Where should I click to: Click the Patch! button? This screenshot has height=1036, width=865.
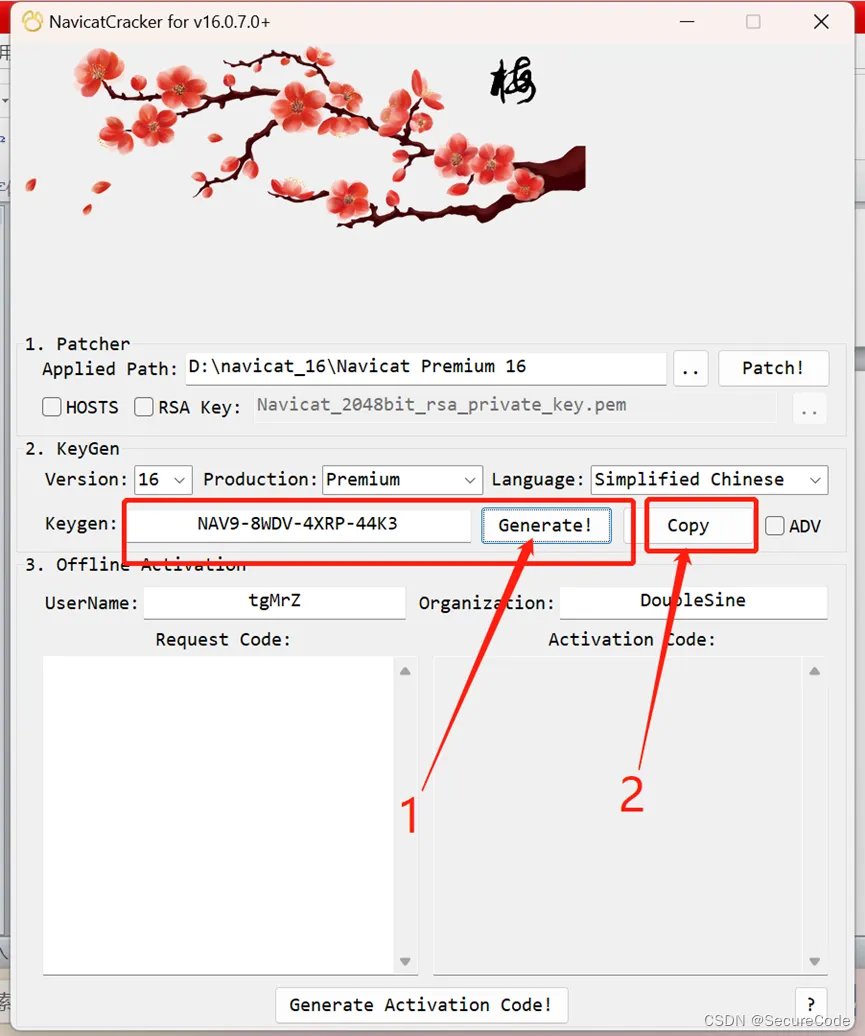tap(773, 368)
